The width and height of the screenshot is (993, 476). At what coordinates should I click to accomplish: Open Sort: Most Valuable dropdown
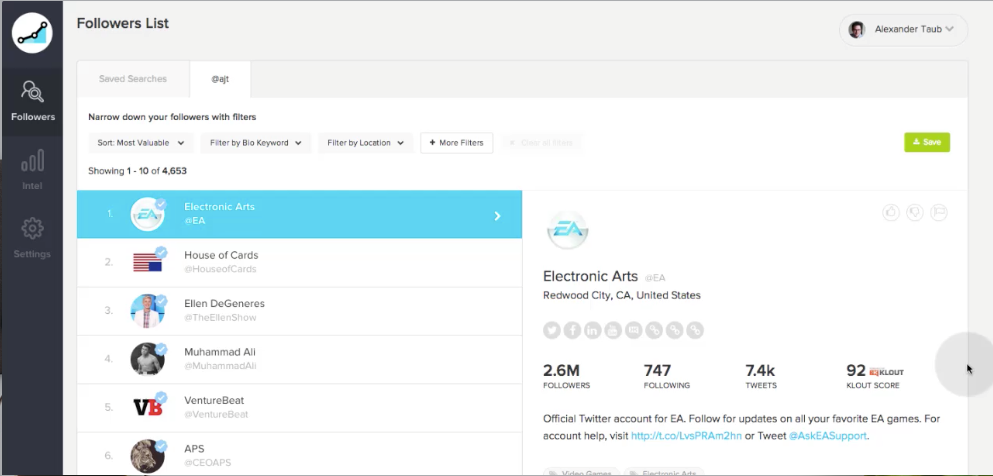pyautogui.click(x=141, y=143)
